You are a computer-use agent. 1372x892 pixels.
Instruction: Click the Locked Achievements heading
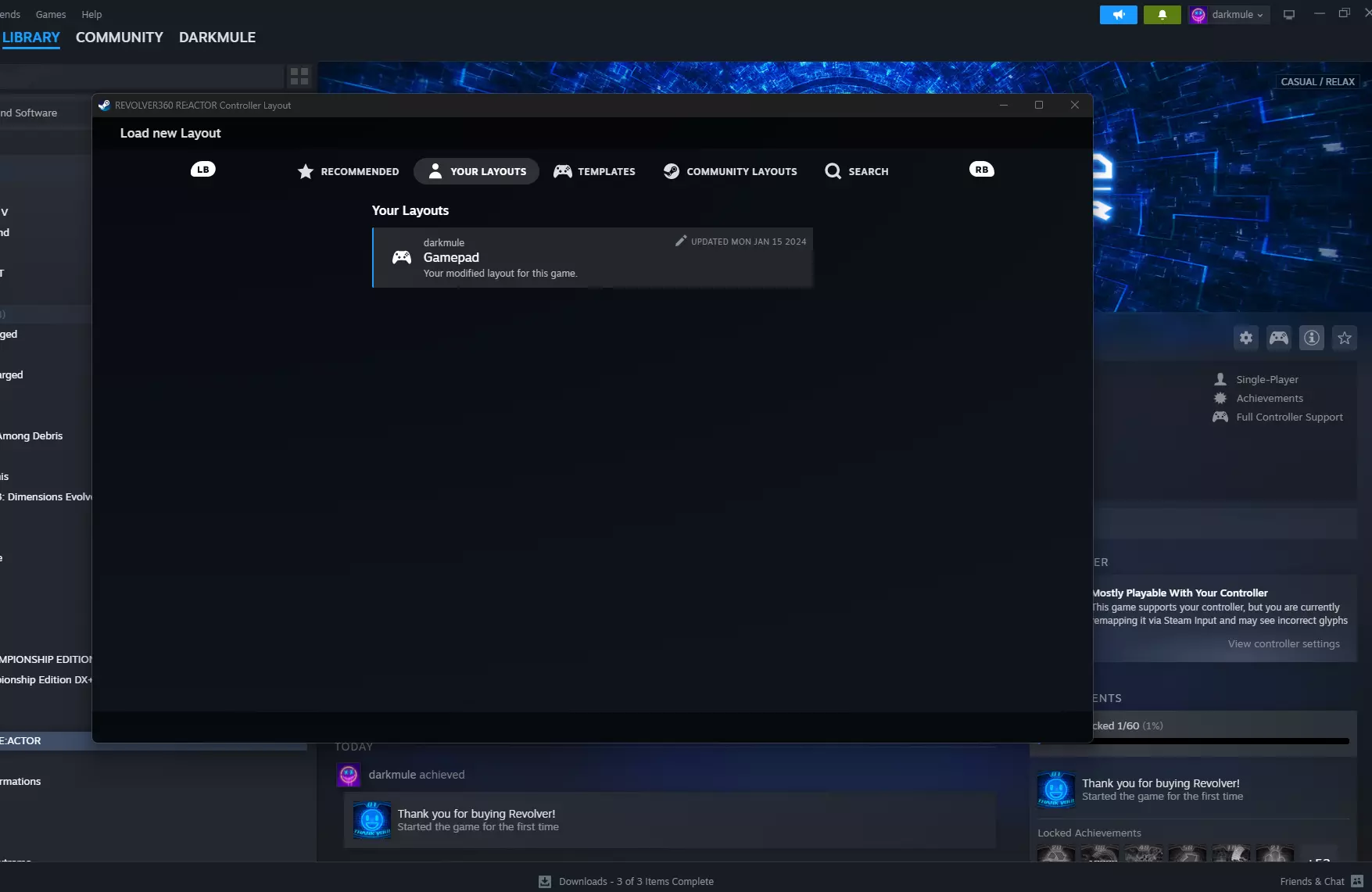pos(1089,833)
